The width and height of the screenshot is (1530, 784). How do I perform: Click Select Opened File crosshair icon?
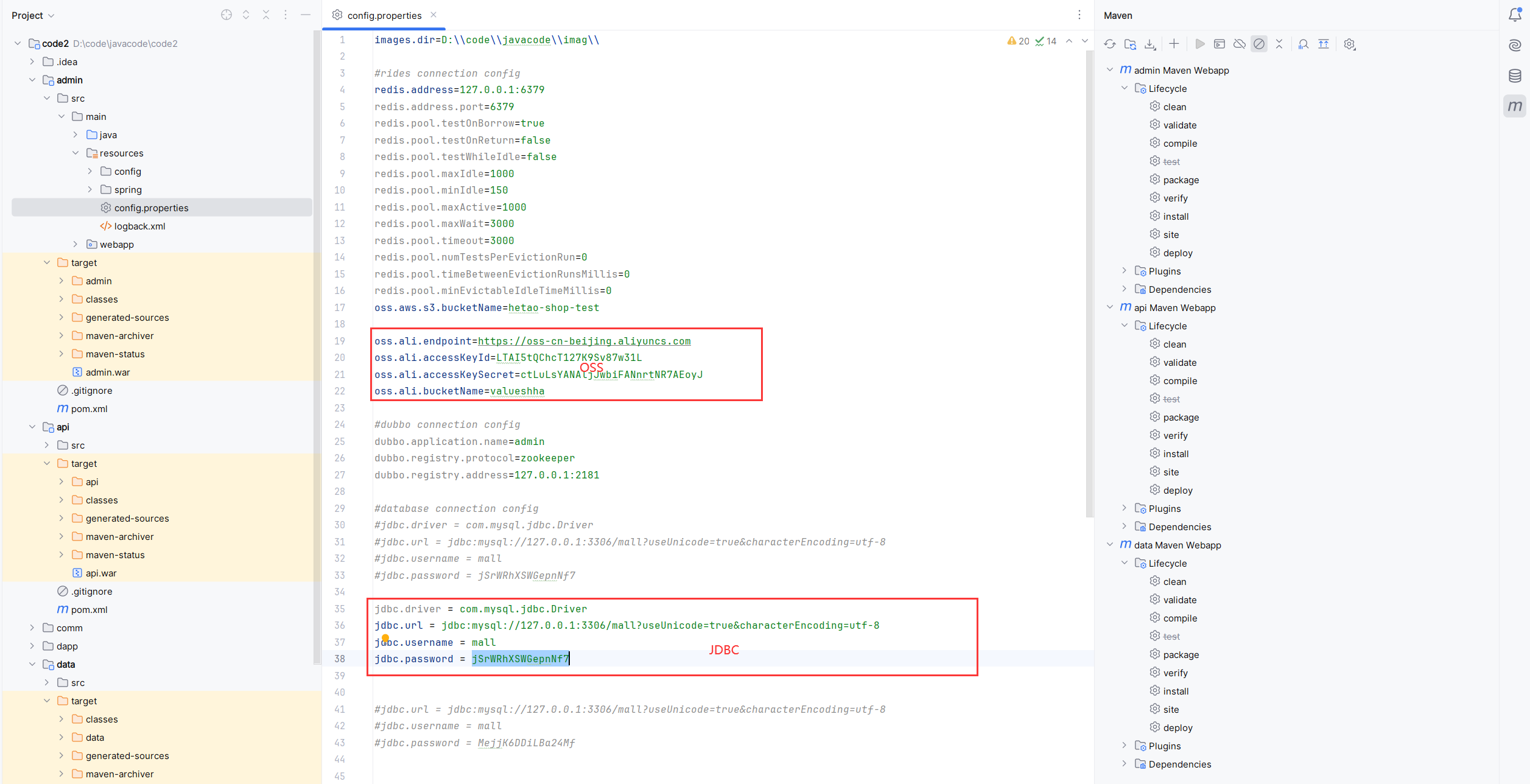[x=226, y=15]
